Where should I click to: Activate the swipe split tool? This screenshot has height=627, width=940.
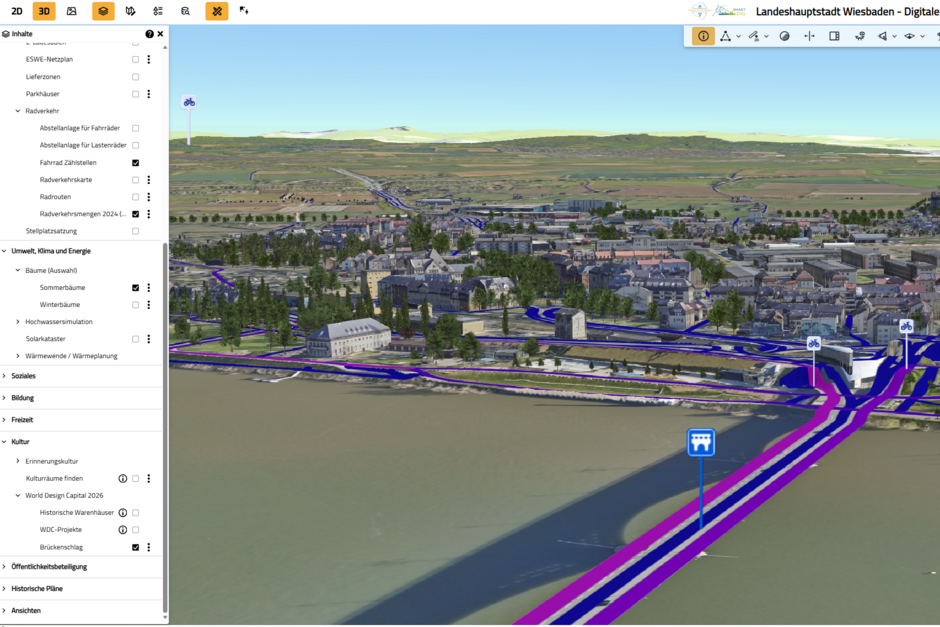coord(809,36)
